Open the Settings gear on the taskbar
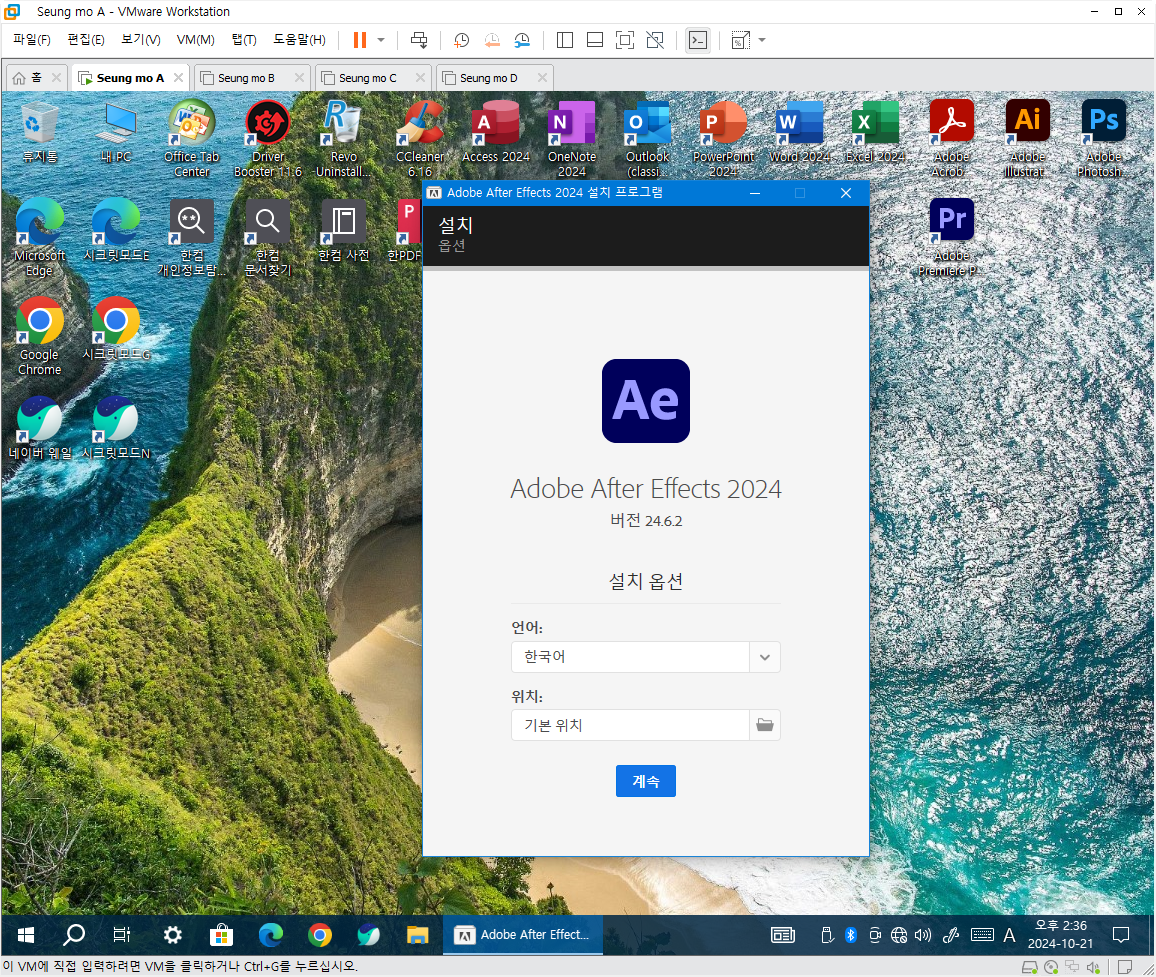The height and width of the screenshot is (977, 1156). pyautogui.click(x=173, y=935)
